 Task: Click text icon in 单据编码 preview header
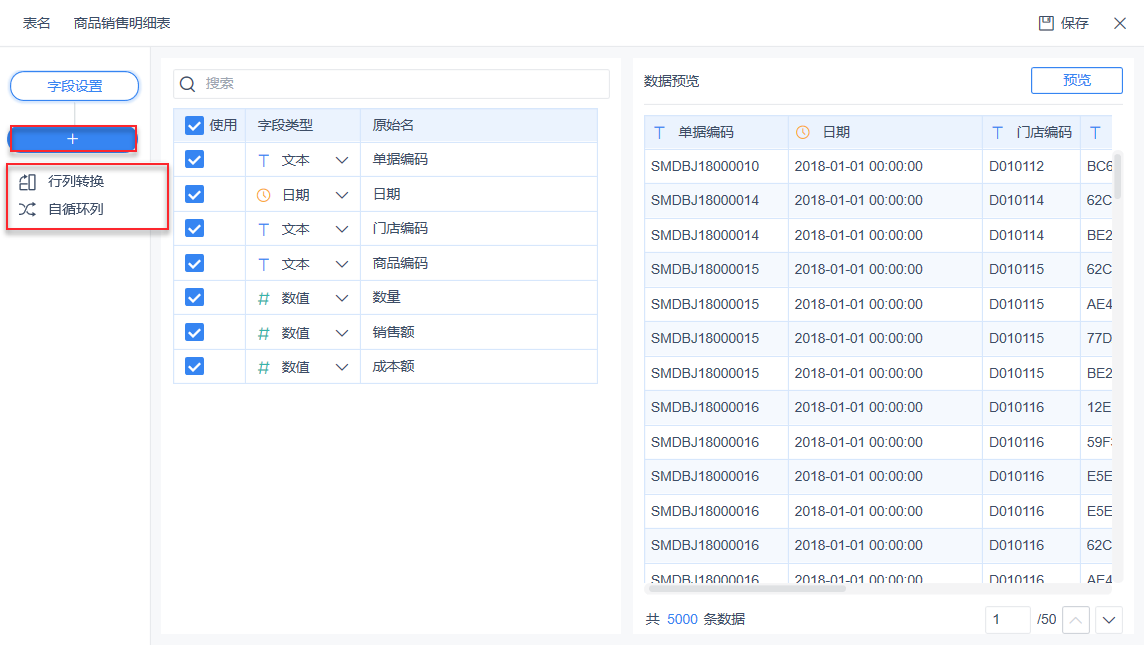tap(660, 133)
